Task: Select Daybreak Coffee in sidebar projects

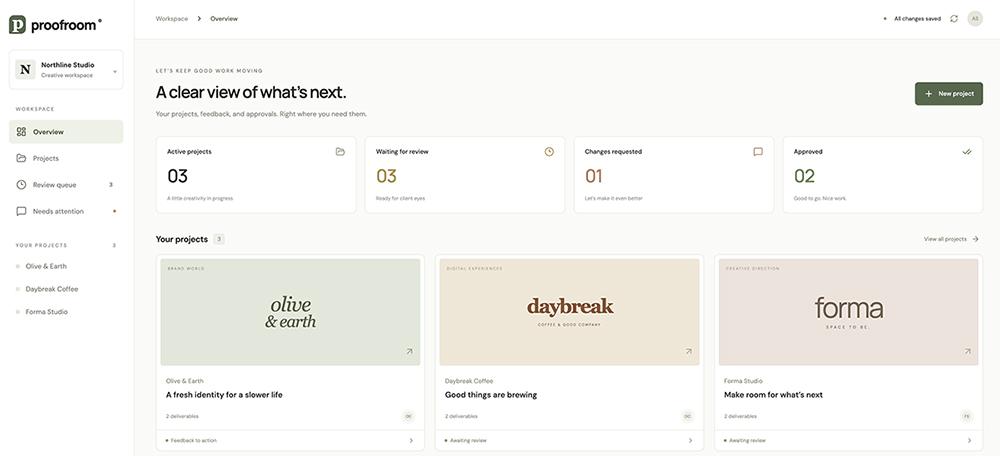Action: click(52, 289)
